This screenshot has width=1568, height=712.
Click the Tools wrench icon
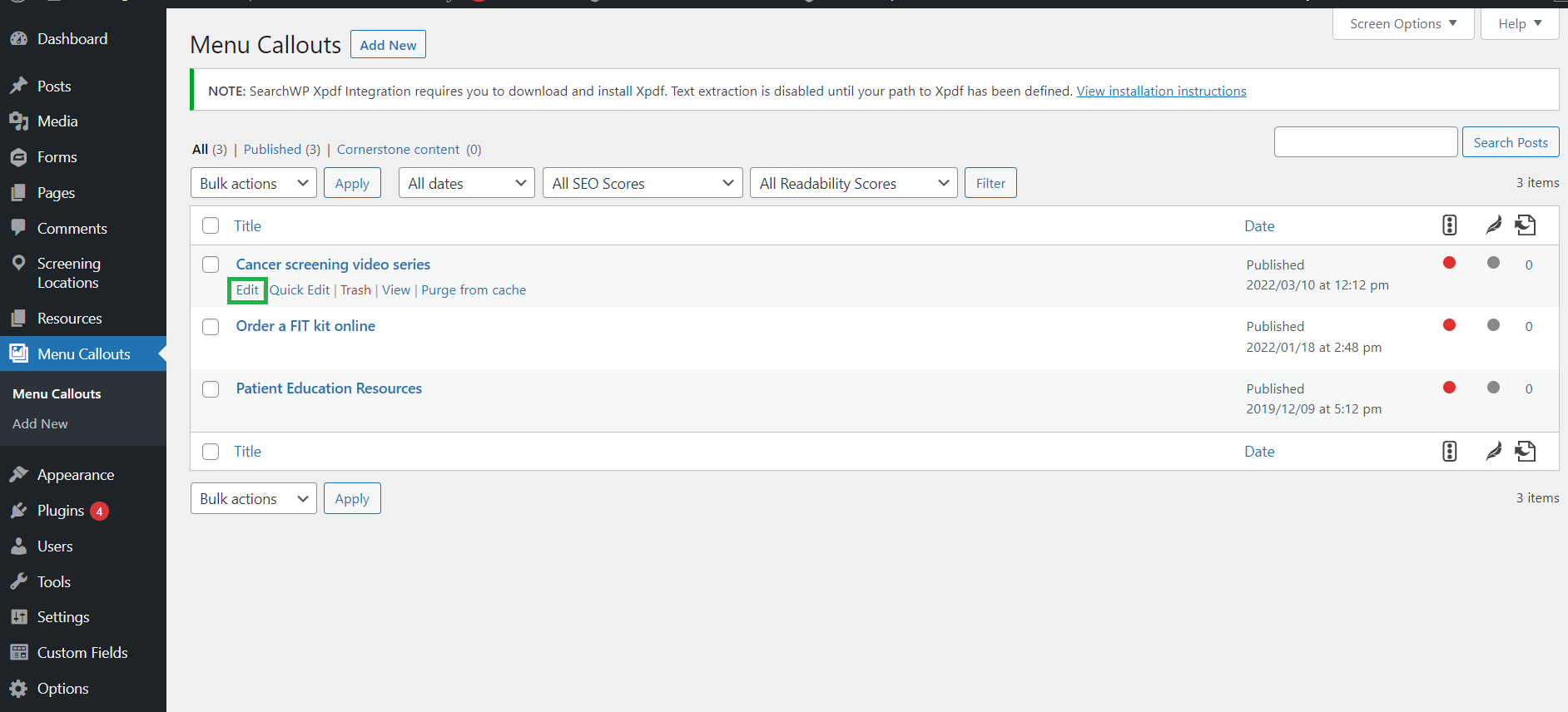18,582
